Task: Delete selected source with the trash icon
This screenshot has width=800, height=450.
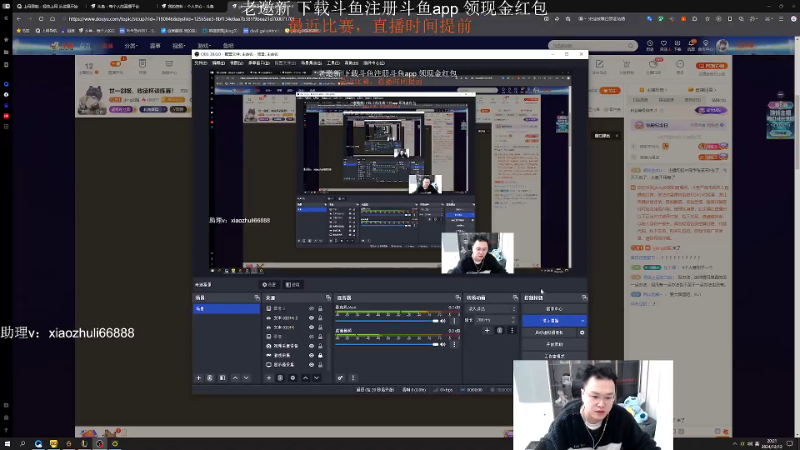Action: [x=280, y=378]
